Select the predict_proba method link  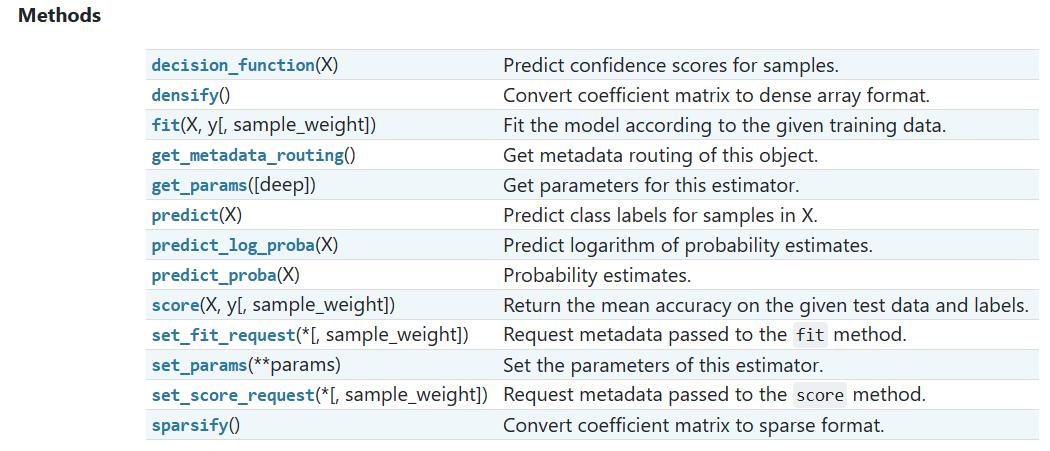[214, 275]
